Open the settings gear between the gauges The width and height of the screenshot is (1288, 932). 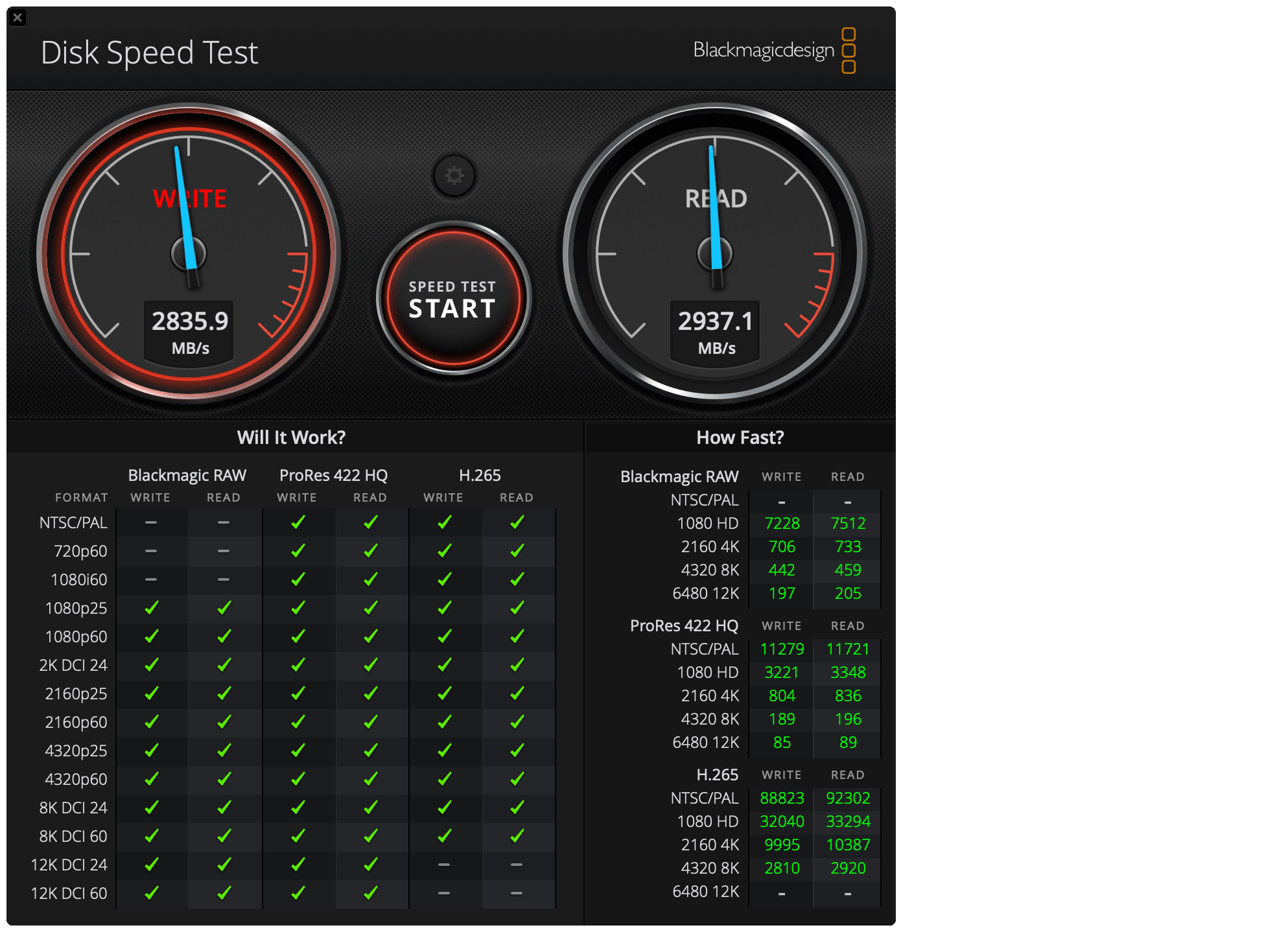454,176
